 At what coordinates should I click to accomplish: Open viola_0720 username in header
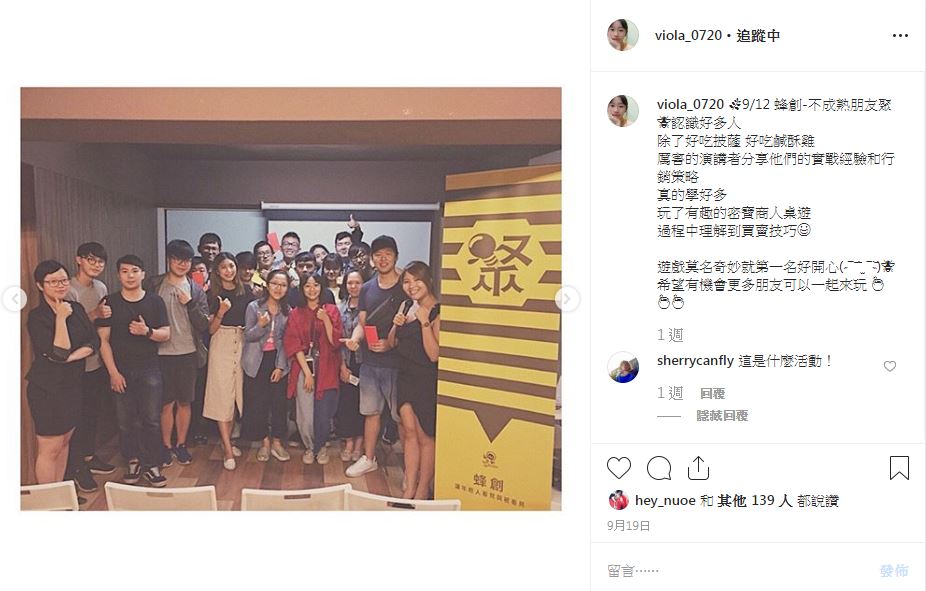(x=689, y=36)
